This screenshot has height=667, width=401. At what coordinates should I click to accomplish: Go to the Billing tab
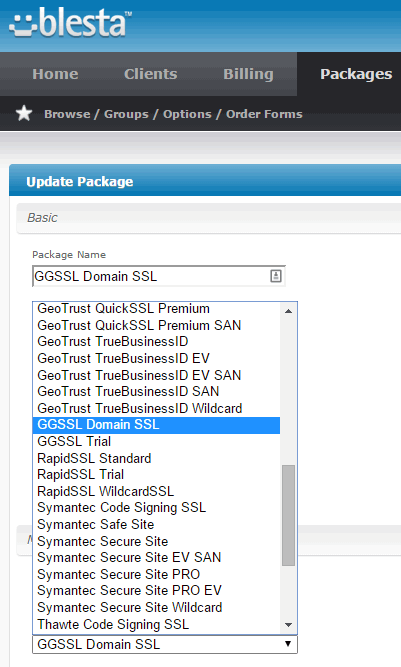point(248,74)
